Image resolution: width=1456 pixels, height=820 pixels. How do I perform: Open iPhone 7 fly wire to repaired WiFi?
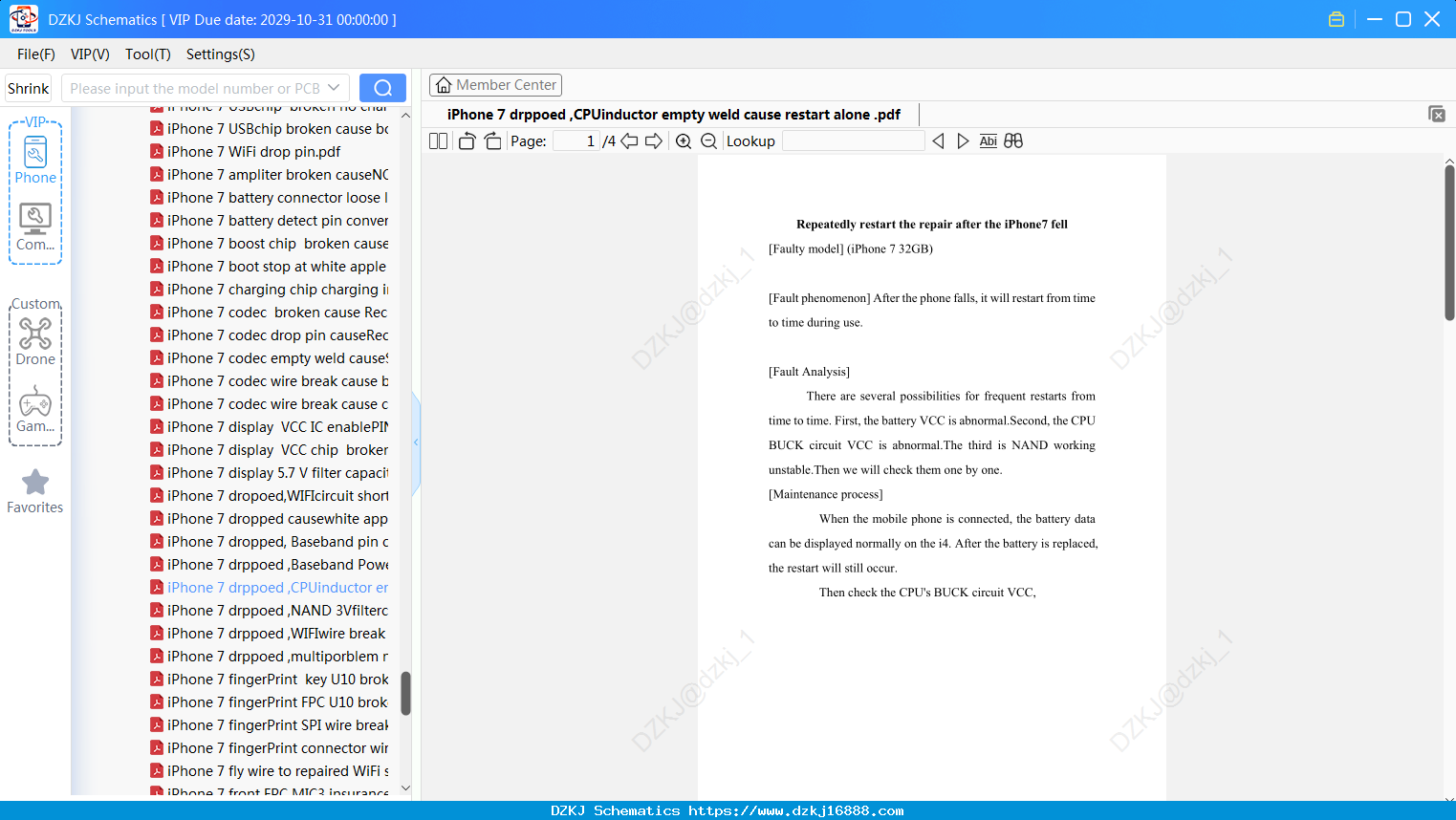[269, 771]
